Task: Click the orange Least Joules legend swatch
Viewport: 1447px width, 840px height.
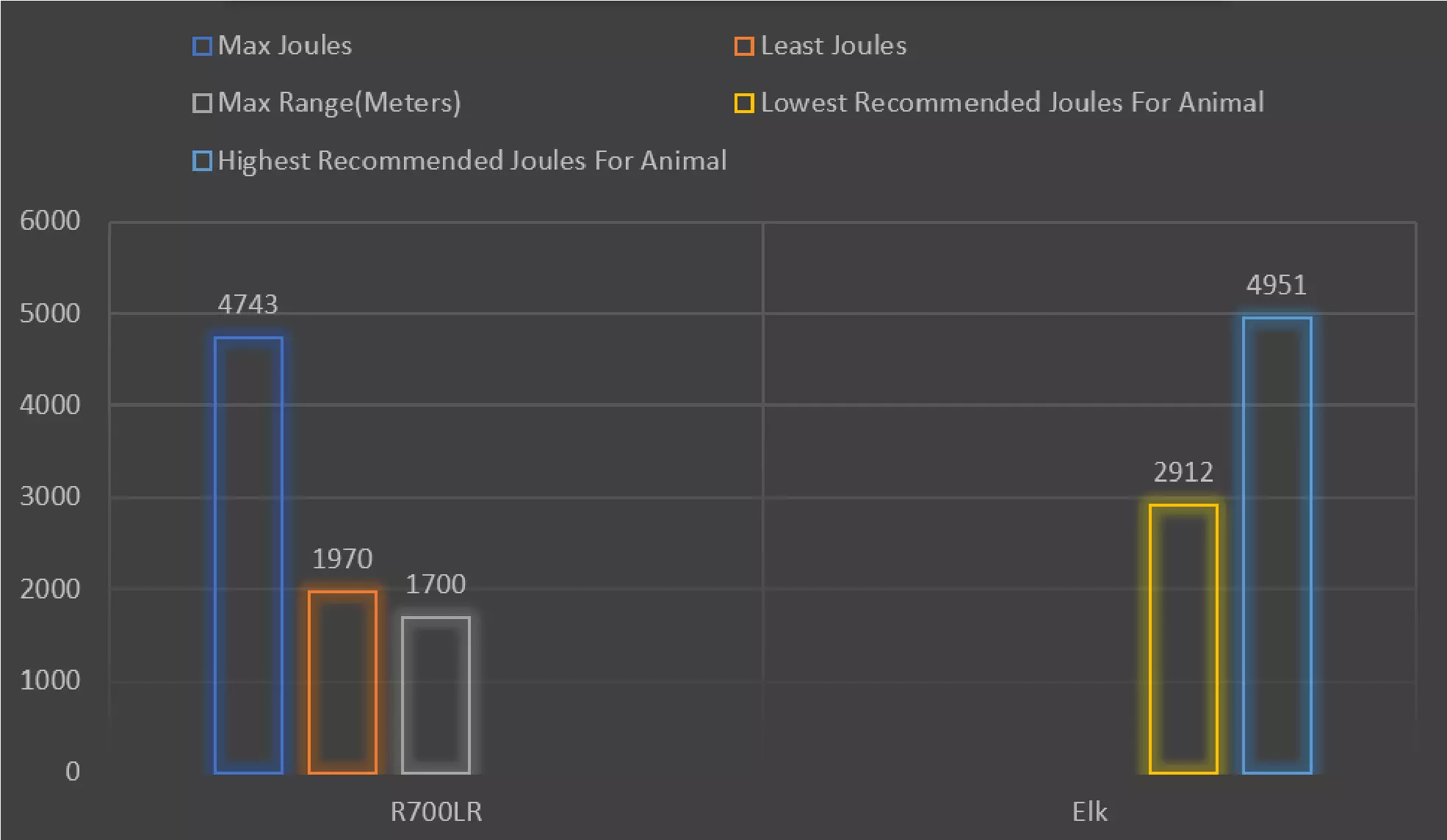Action: pyautogui.click(x=744, y=46)
